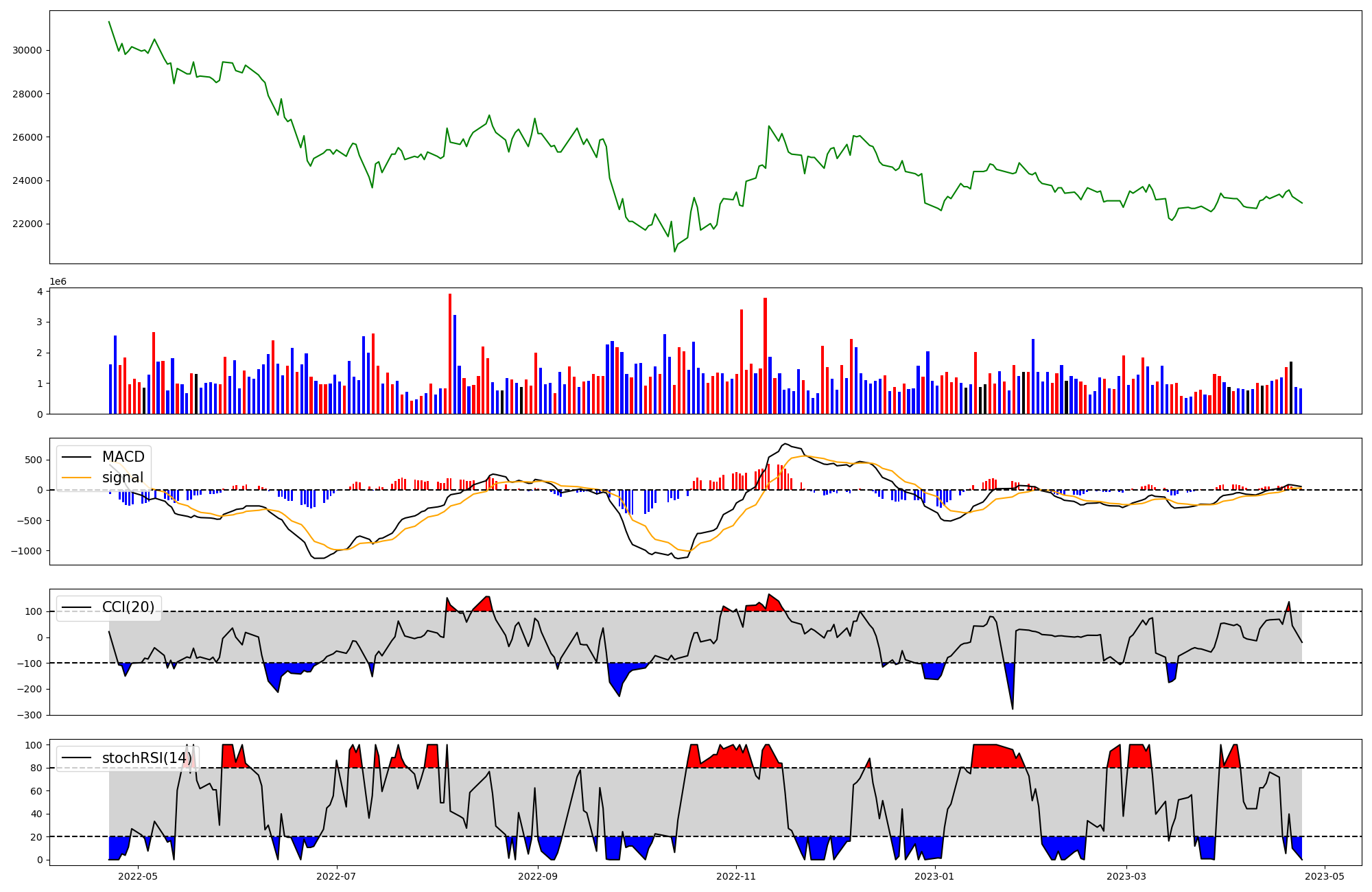The width and height of the screenshot is (1372, 892).
Task: Click the -300 tick on the CCI axis
Action: 30,715
